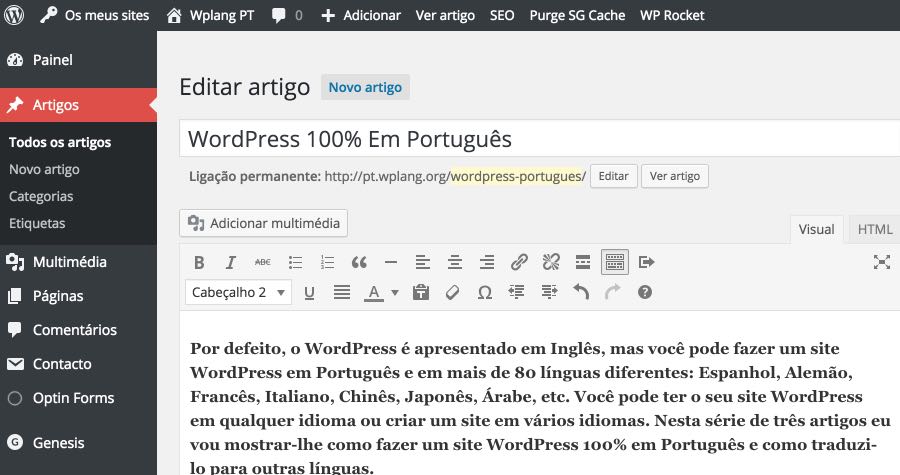900x475 pixels.
Task: Click the WordPress logo icon
Action: (x=14, y=15)
